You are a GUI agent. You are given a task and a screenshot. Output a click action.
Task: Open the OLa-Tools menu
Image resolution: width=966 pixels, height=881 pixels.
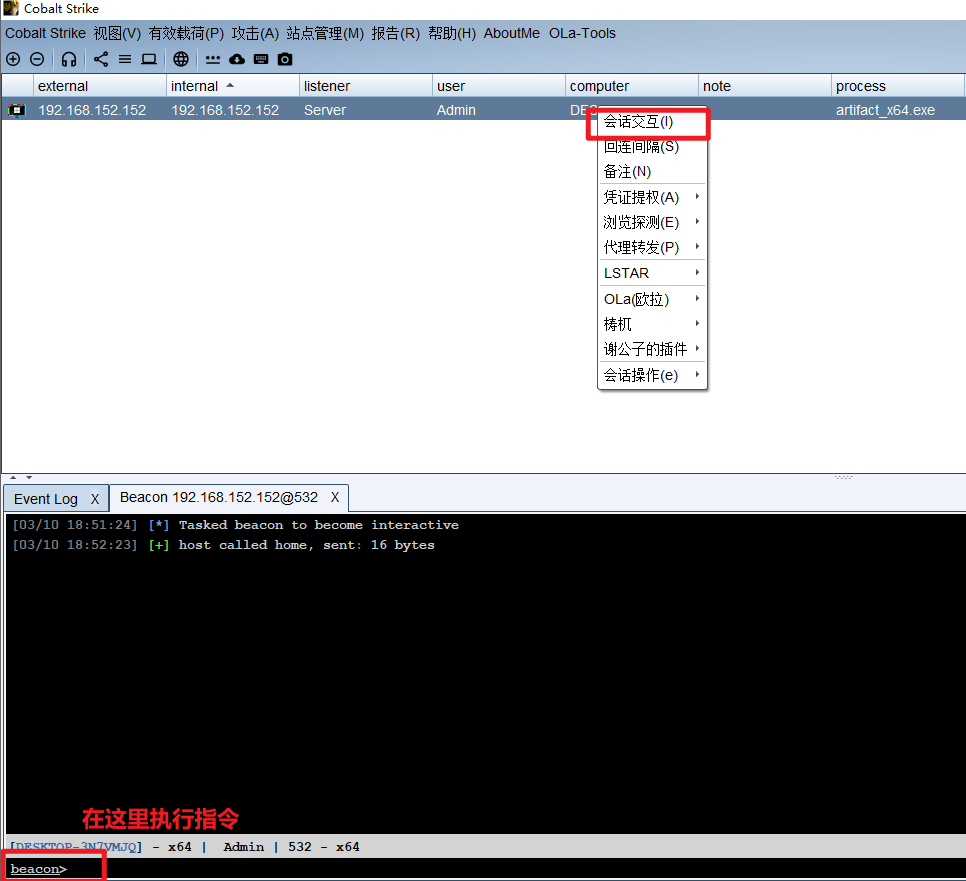tap(582, 33)
